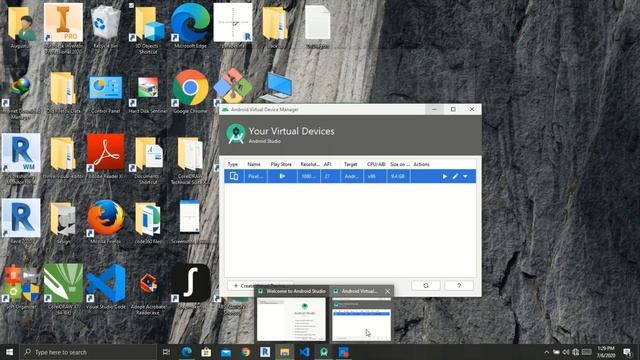Open Microsoft Store from taskbar

[x=206, y=352]
